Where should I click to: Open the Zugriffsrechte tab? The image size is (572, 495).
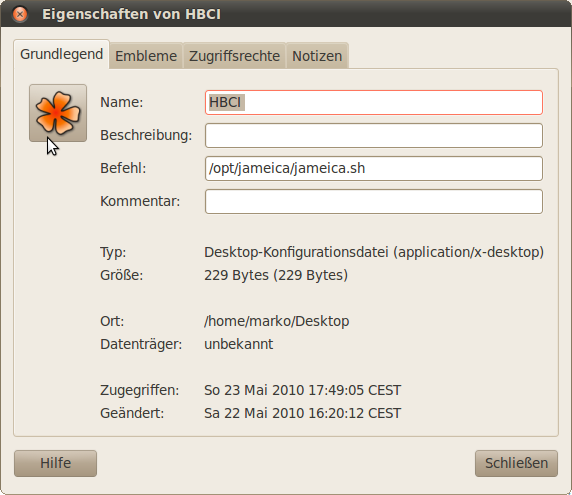click(x=234, y=56)
